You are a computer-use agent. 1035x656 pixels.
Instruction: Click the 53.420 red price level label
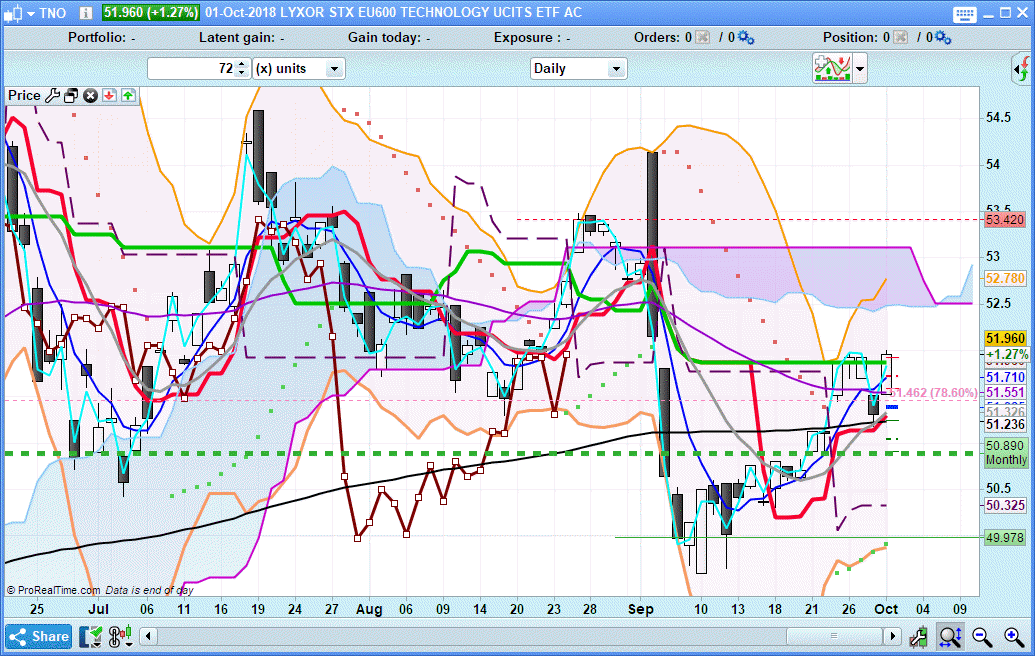click(x=1005, y=220)
